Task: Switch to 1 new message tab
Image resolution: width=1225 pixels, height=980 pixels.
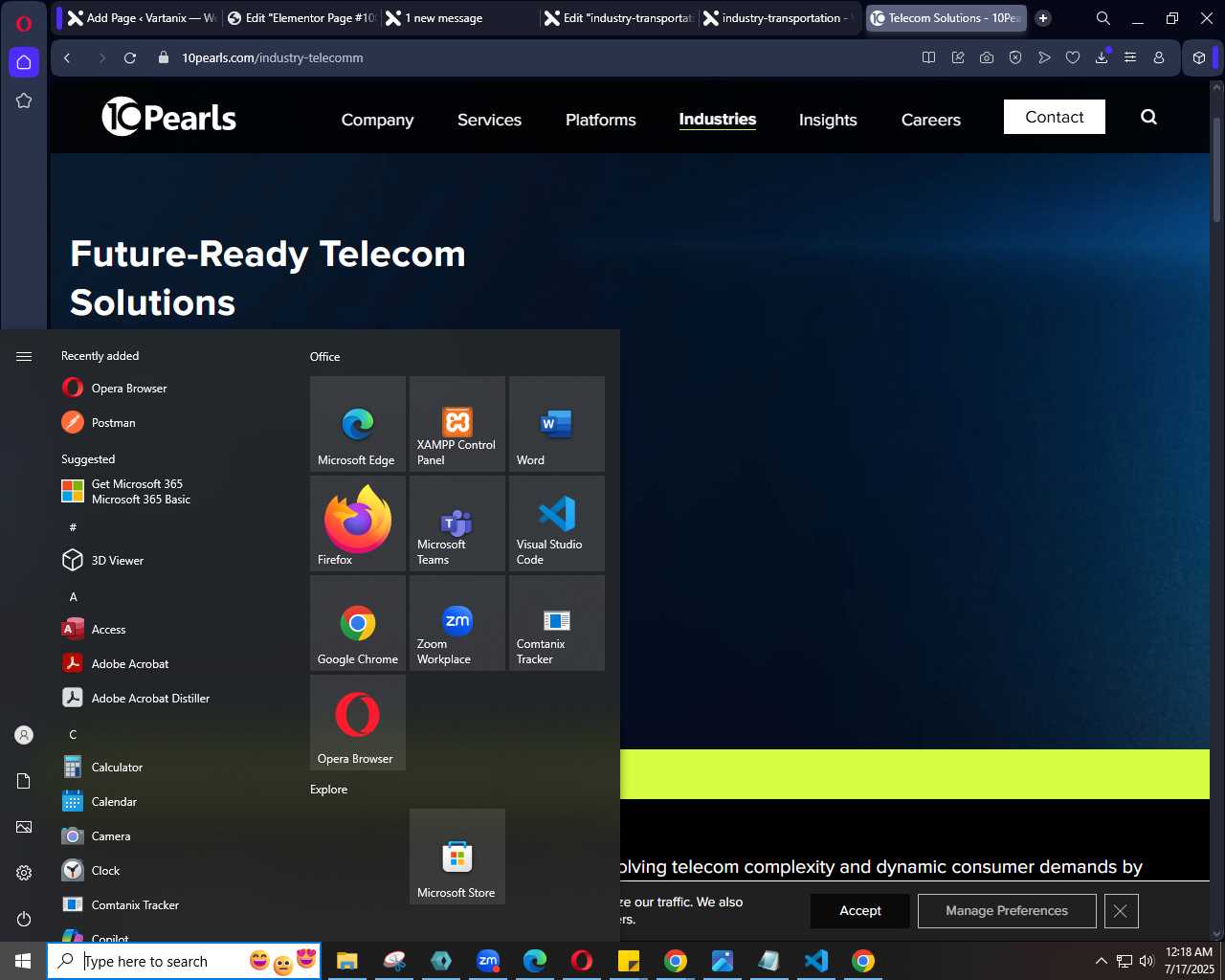Action: (x=459, y=18)
